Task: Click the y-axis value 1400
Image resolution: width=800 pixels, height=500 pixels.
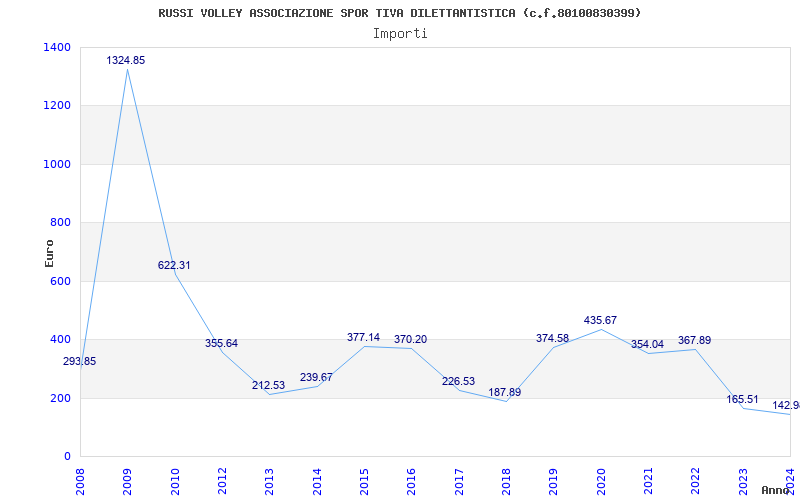Action: click(57, 47)
